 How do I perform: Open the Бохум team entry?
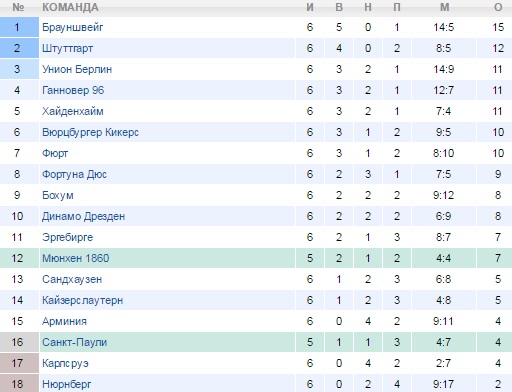pos(58,195)
